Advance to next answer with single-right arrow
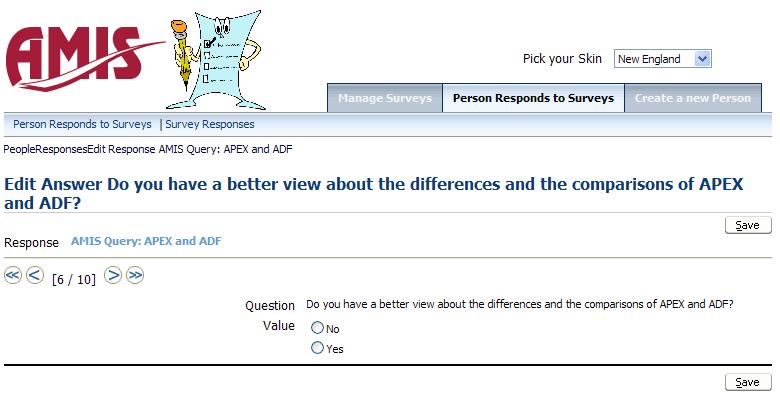This screenshot has width=780, height=400. [113, 276]
